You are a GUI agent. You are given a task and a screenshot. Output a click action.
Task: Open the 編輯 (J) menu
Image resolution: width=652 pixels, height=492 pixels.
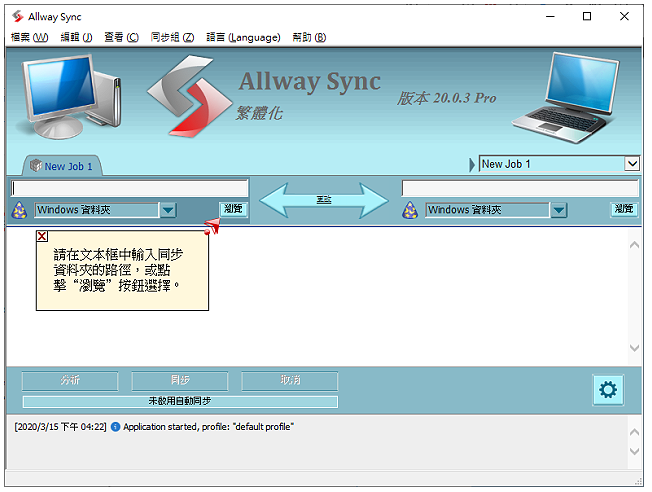tap(77, 37)
